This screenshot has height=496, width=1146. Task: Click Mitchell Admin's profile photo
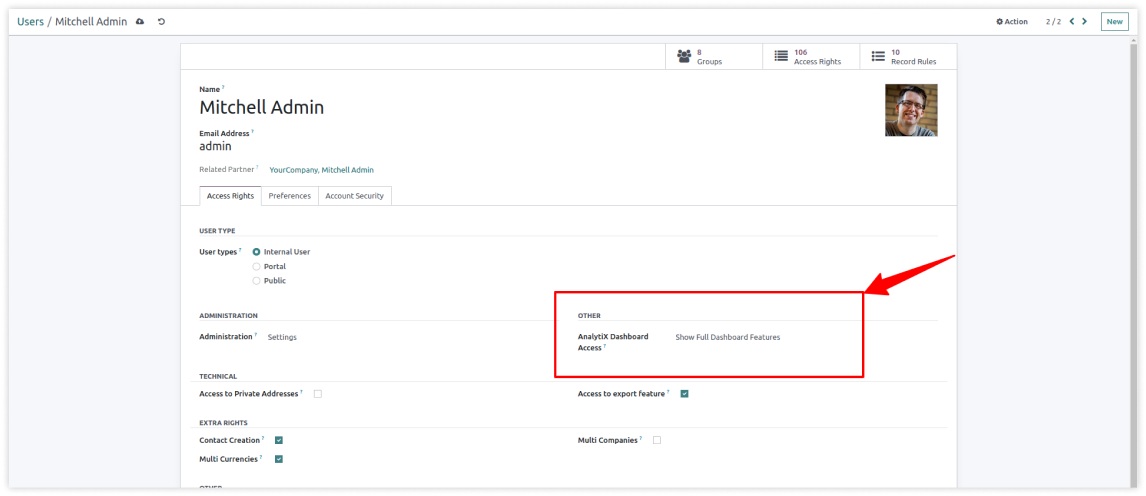pyautogui.click(x=911, y=110)
